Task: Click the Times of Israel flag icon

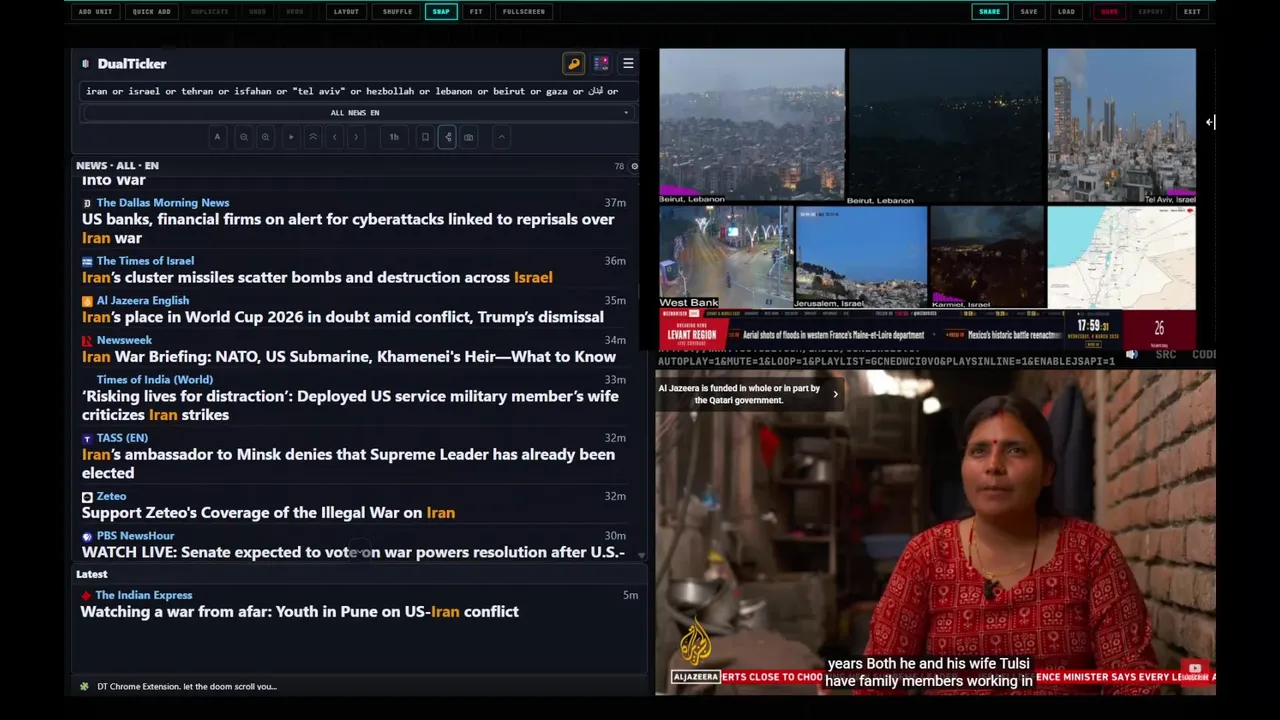Action: click(87, 261)
